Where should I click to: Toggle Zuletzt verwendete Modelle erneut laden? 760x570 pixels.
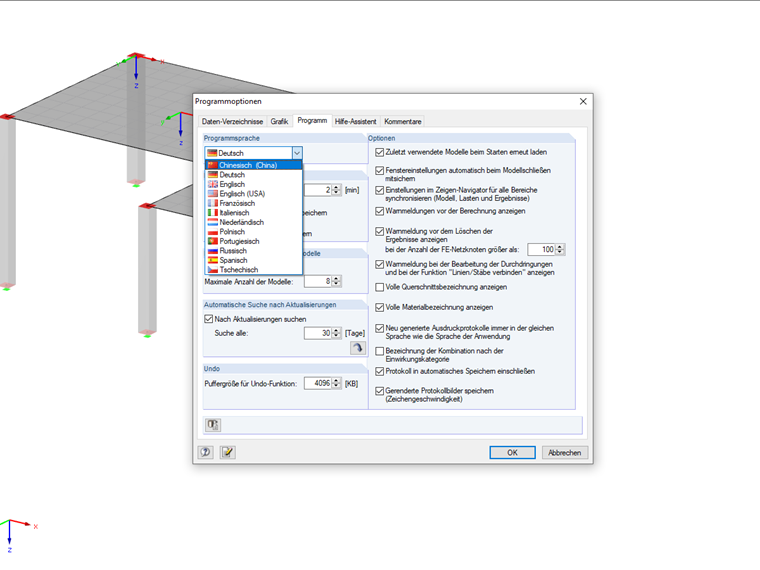pyautogui.click(x=380, y=152)
